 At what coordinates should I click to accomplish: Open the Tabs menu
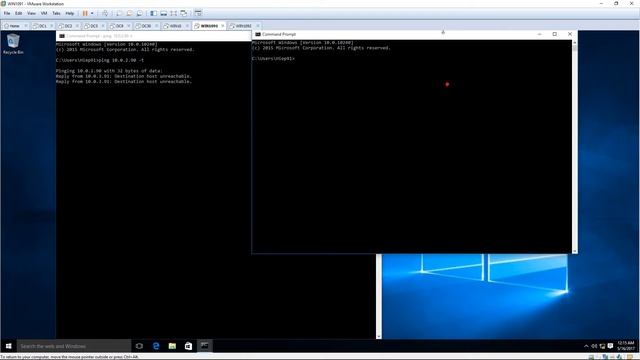[x=56, y=13]
